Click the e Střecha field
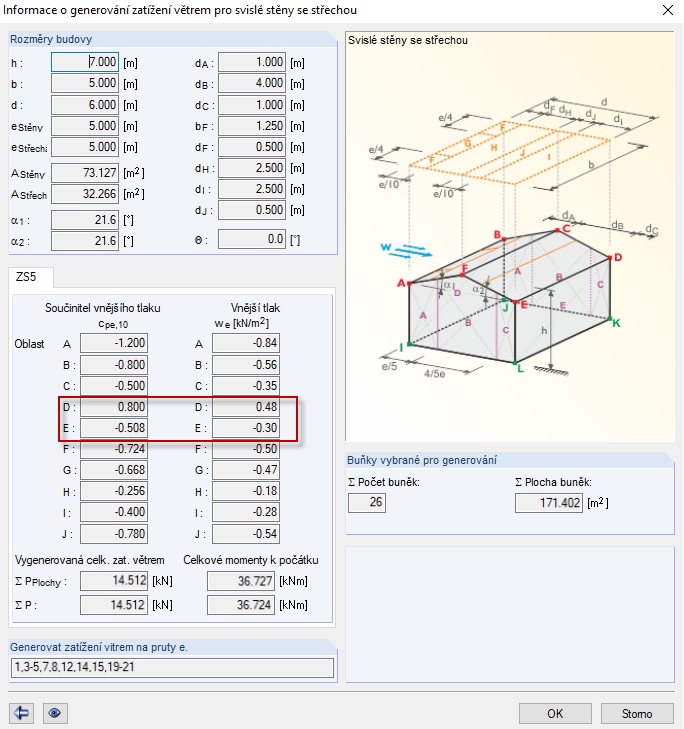684x729 pixels. coord(85,147)
